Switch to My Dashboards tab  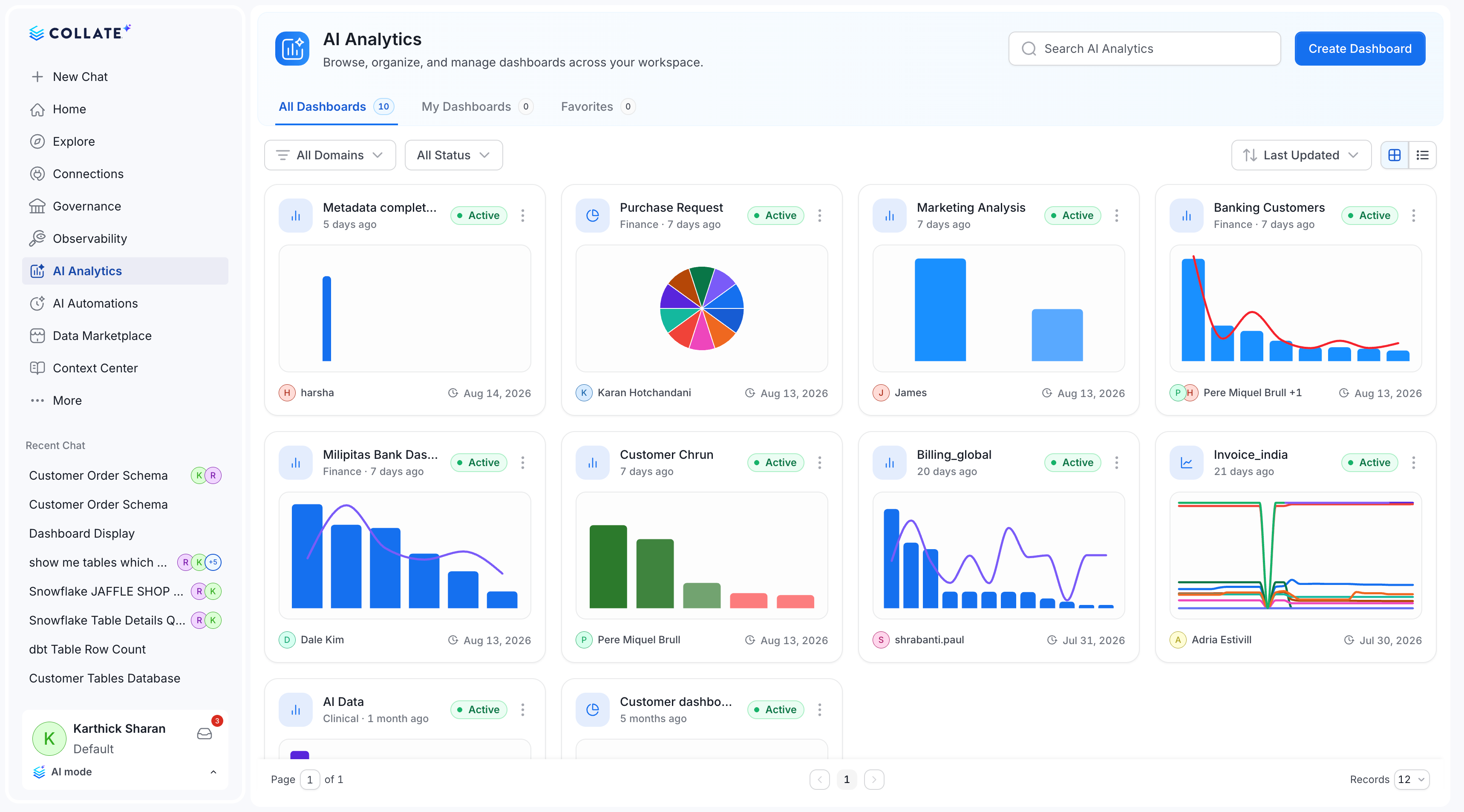(477, 107)
